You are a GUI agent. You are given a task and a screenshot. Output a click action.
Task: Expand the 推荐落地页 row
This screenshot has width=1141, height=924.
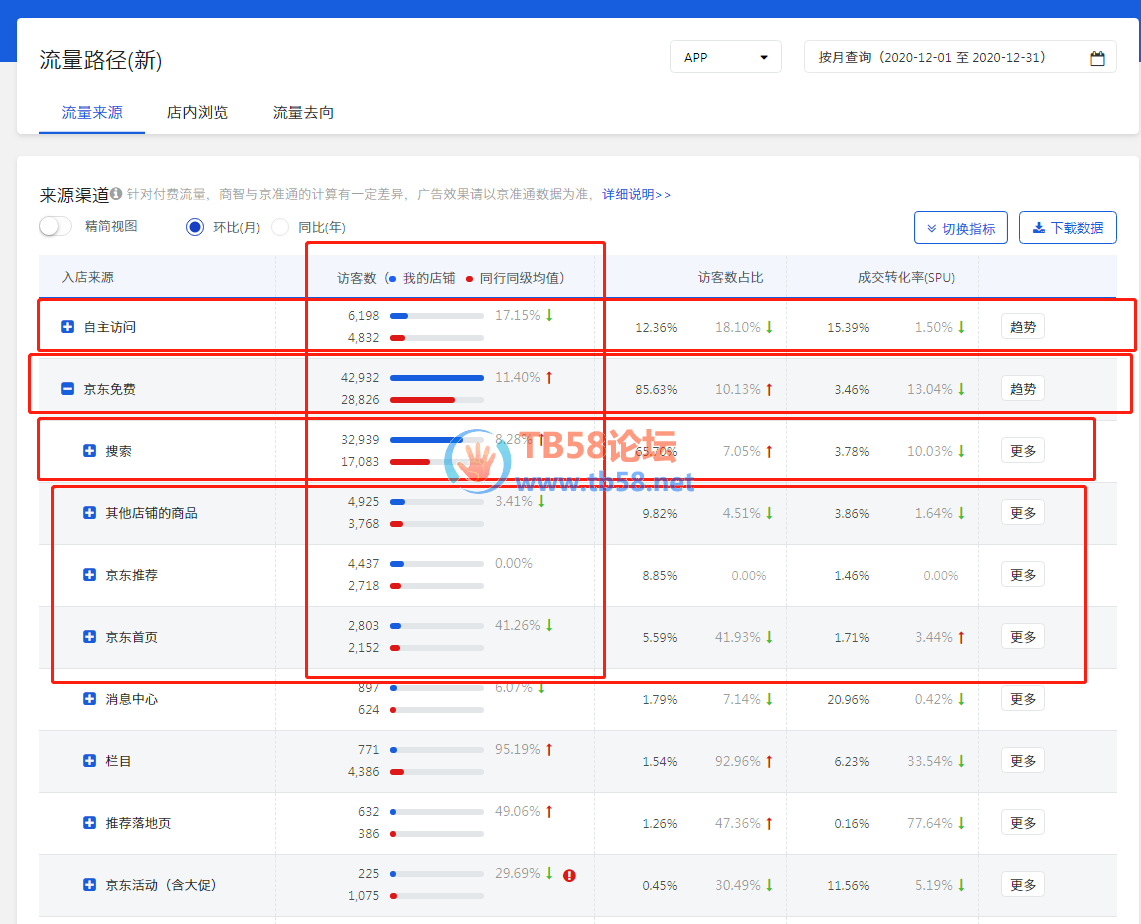[89, 822]
